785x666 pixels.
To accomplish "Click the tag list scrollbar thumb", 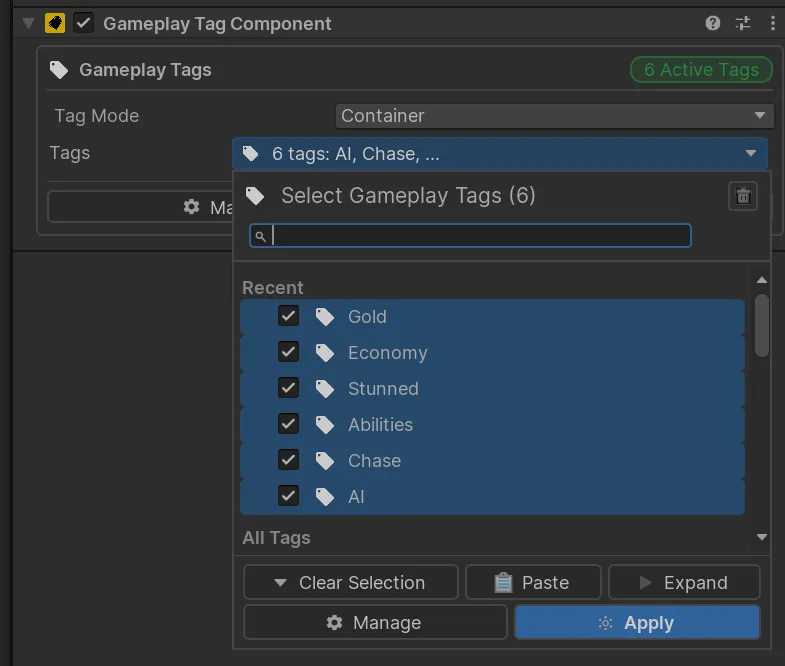I will coord(761,325).
